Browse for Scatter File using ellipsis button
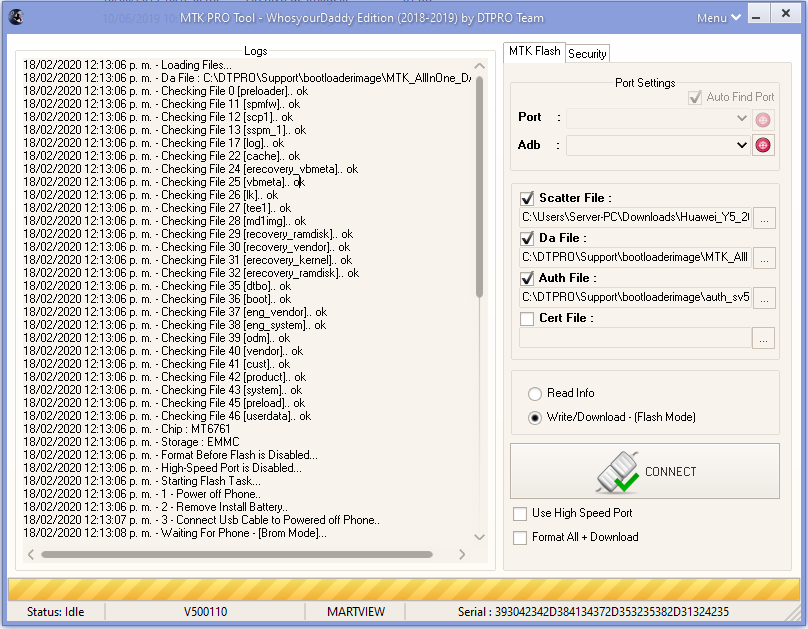This screenshot has height=629, width=808. pos(764,217)
